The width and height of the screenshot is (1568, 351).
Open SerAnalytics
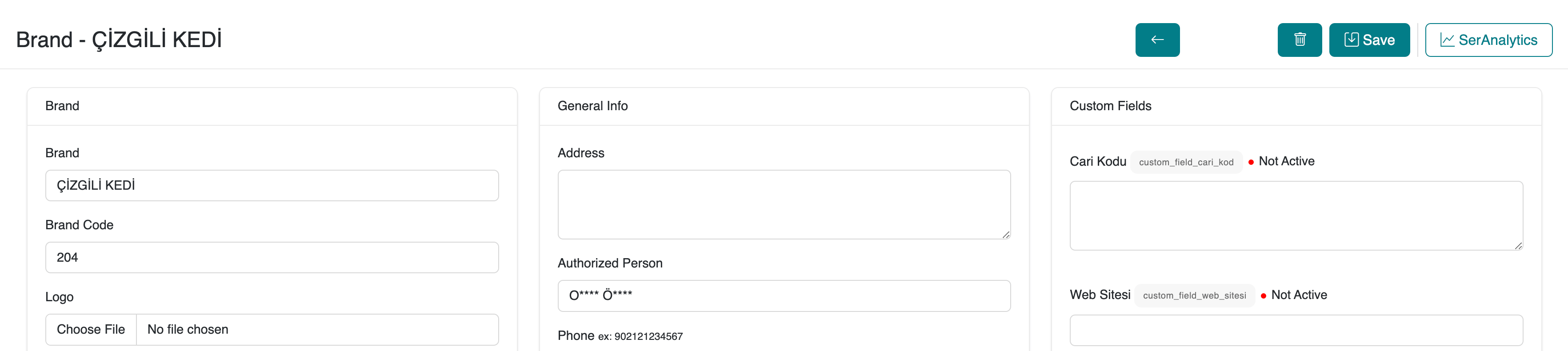pos(1488,40)
